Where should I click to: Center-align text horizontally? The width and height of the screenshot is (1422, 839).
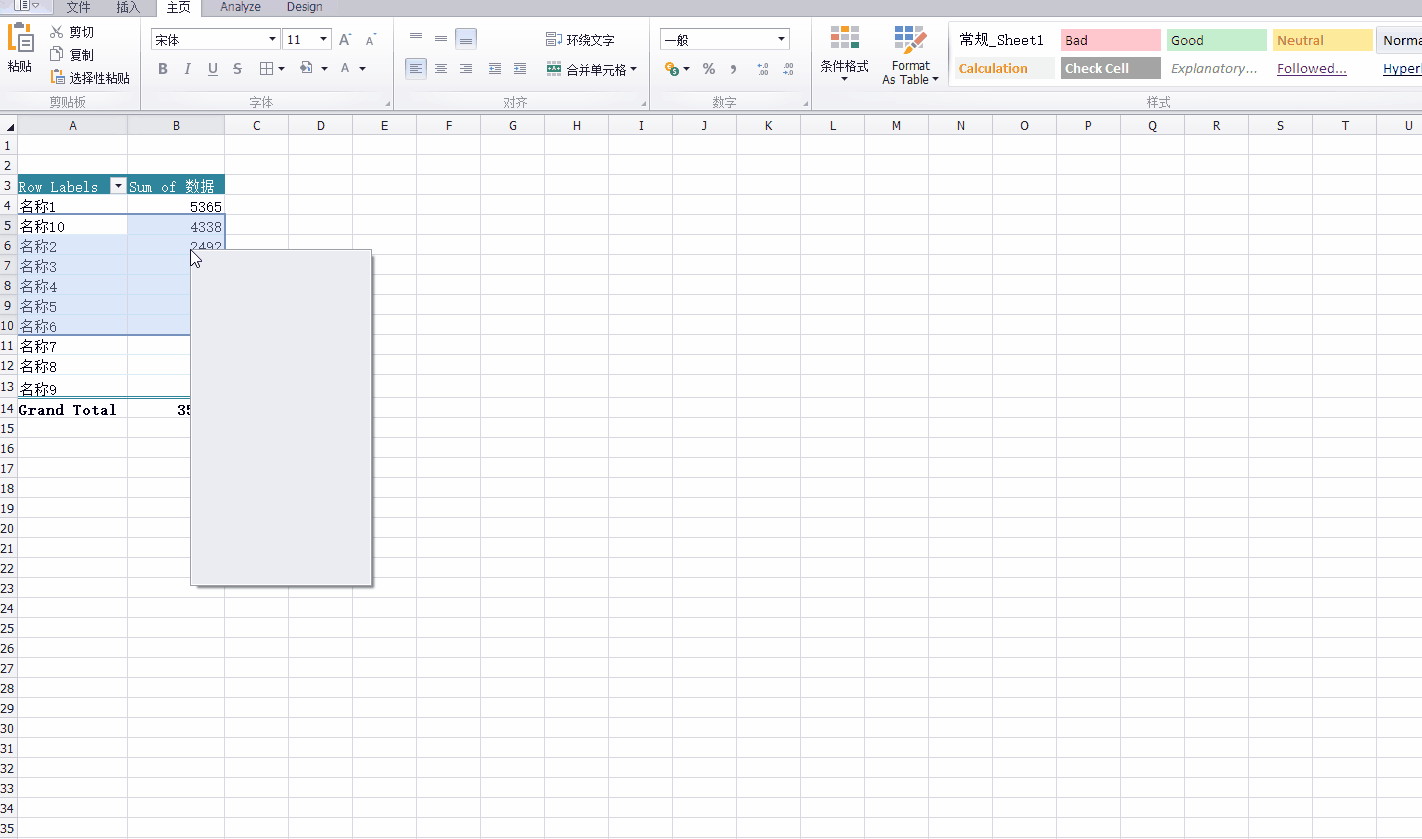441,69
